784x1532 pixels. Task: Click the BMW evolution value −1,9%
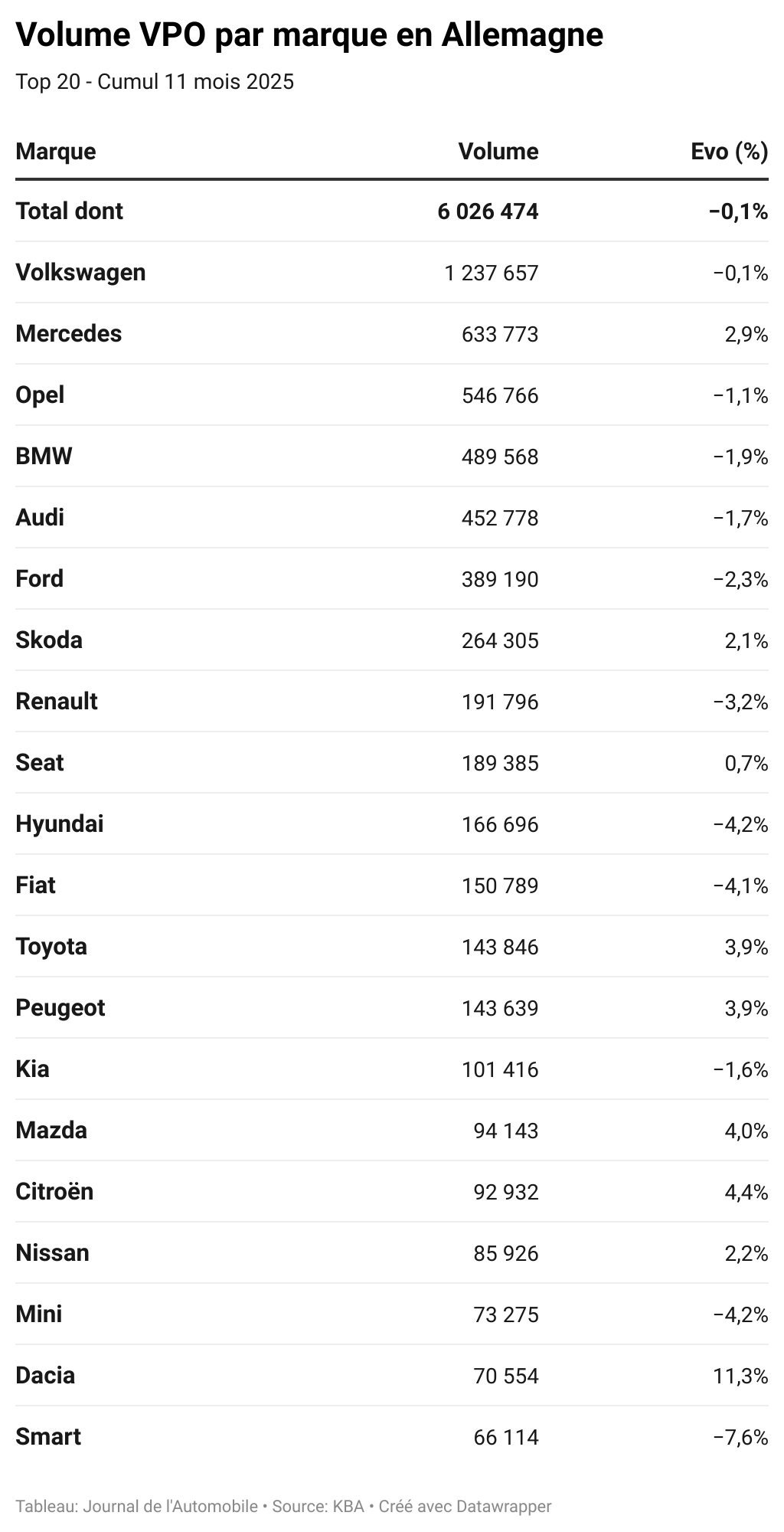(740, 457)
